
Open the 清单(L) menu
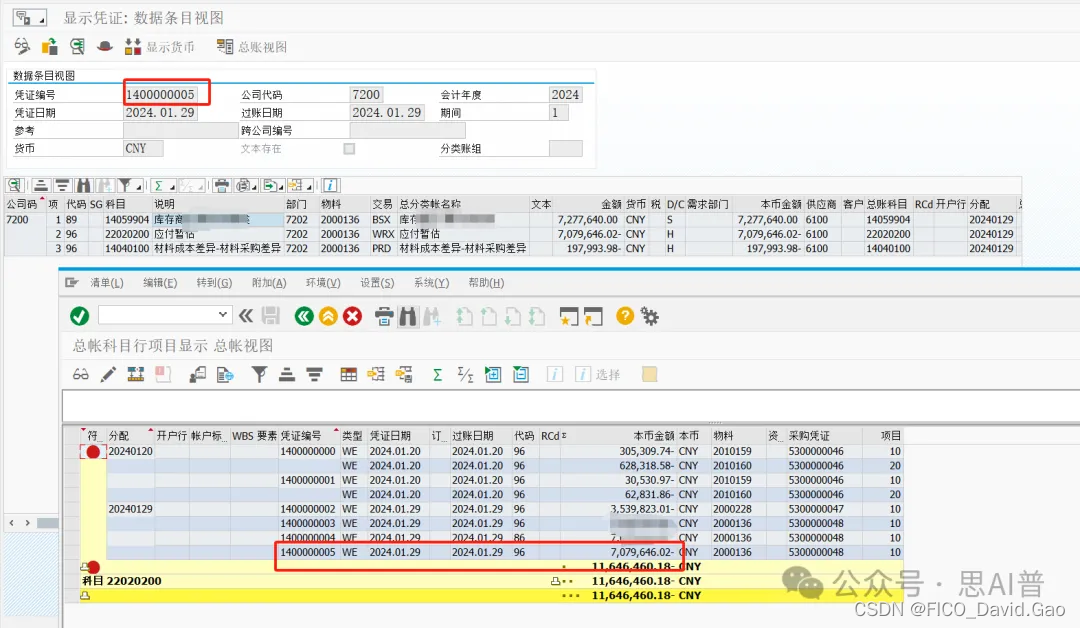tap(107, 283)
